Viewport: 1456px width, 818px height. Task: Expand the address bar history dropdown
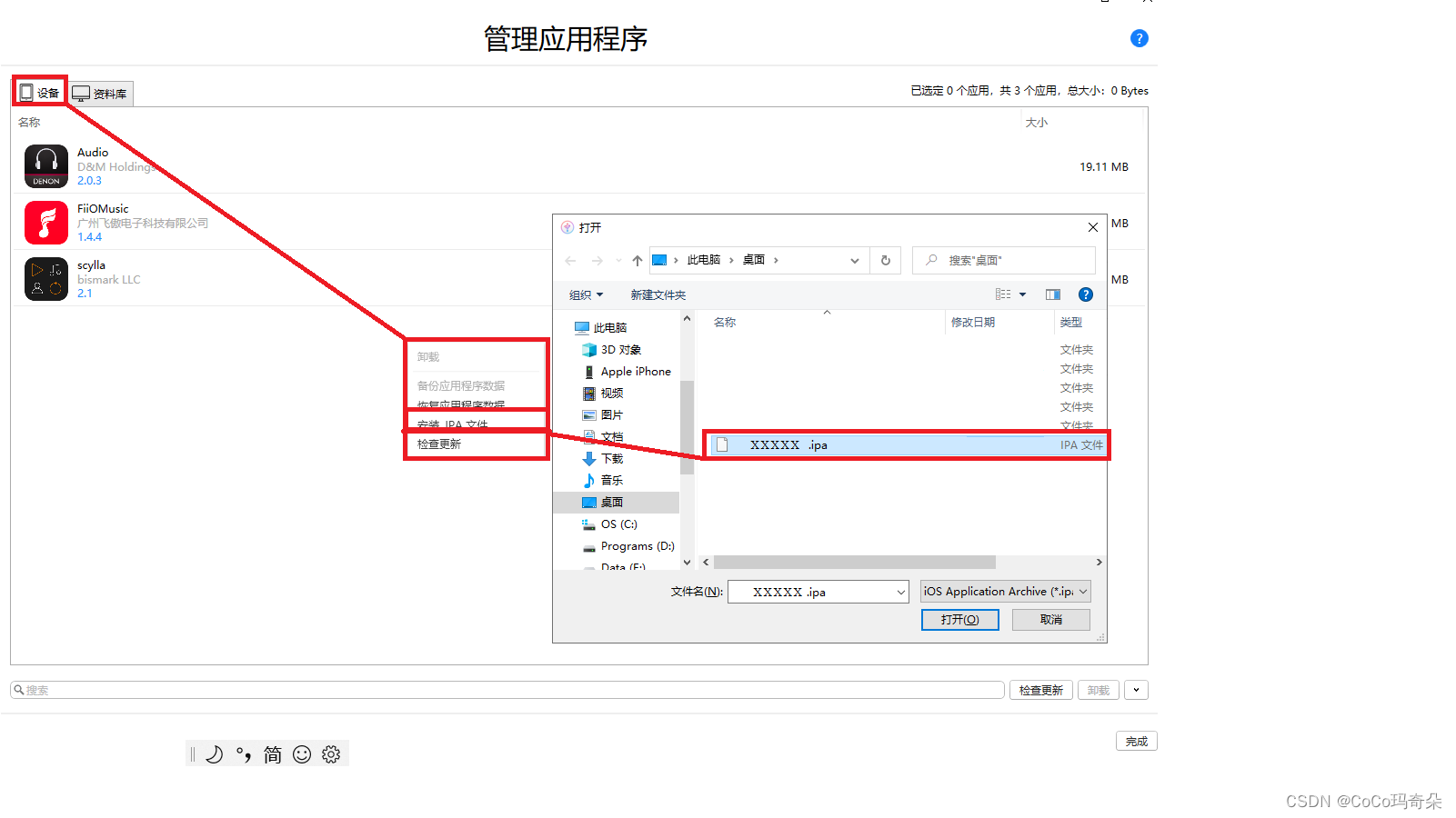pos(855,261)
